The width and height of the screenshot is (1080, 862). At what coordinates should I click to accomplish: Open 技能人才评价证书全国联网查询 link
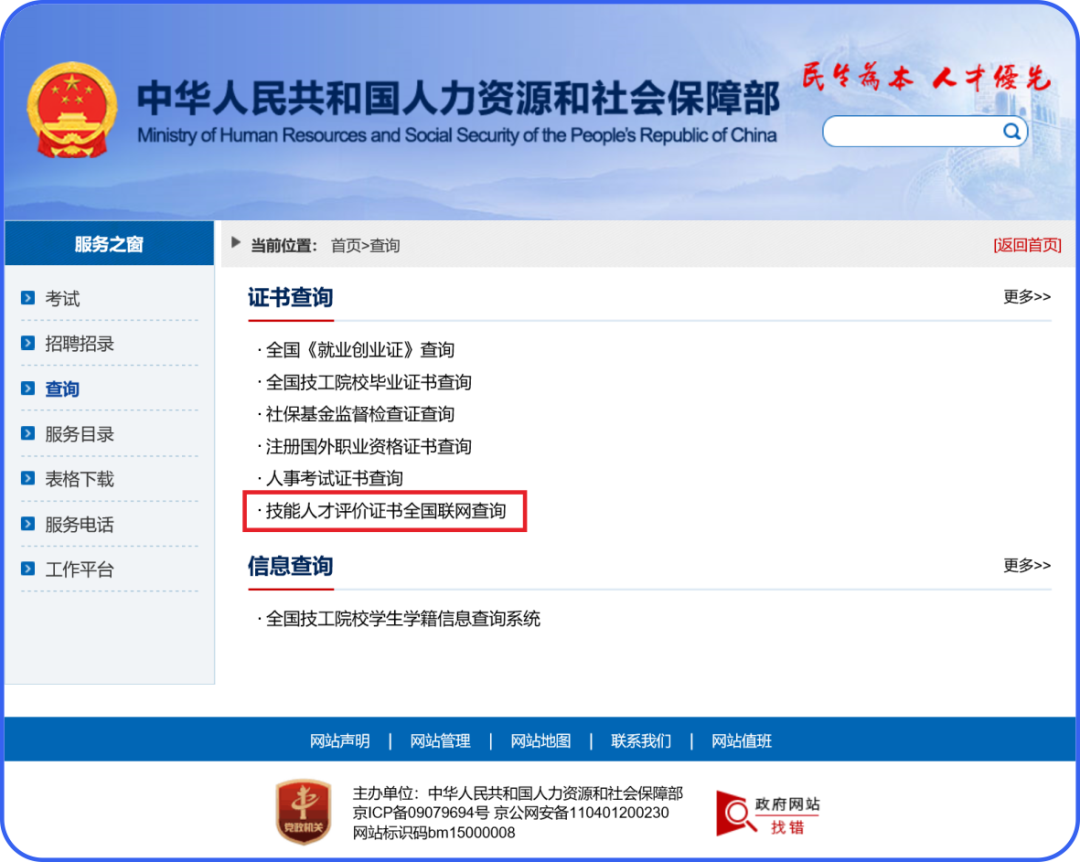(x=386, y=511)
